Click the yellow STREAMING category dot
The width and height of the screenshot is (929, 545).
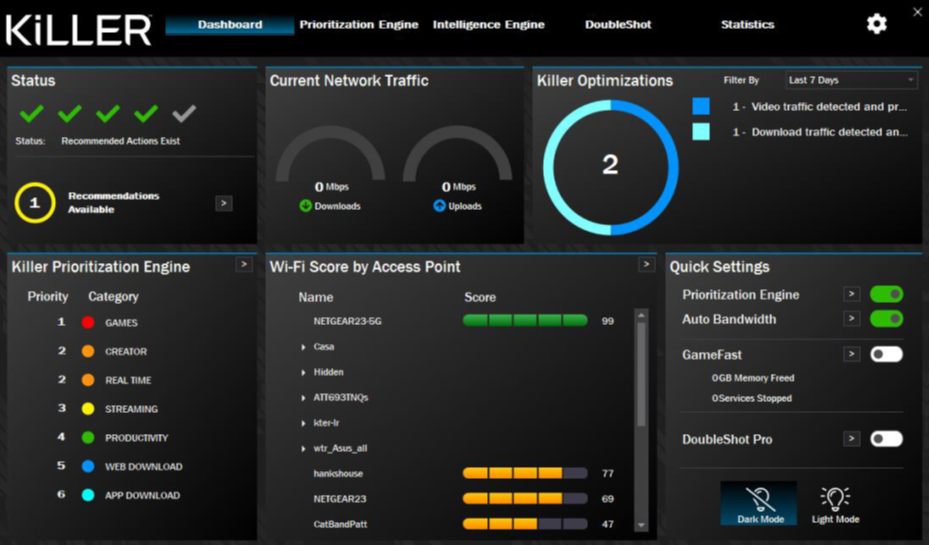click(x=88, y=409)
